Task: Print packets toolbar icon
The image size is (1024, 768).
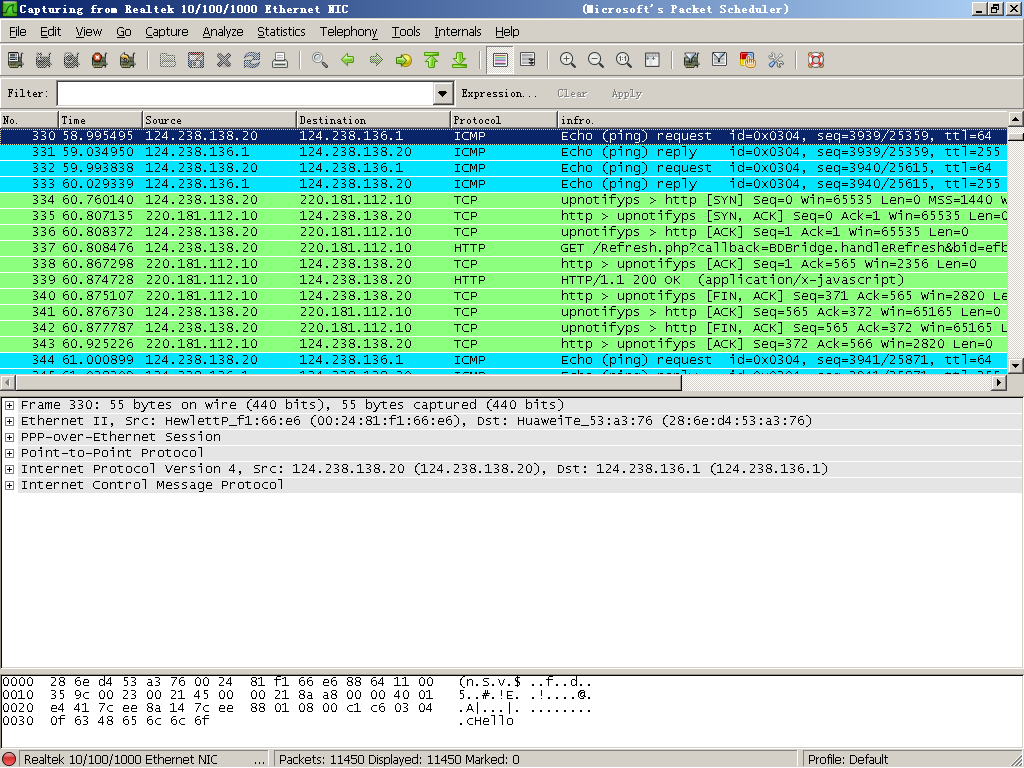Action: tap(280, 60)
